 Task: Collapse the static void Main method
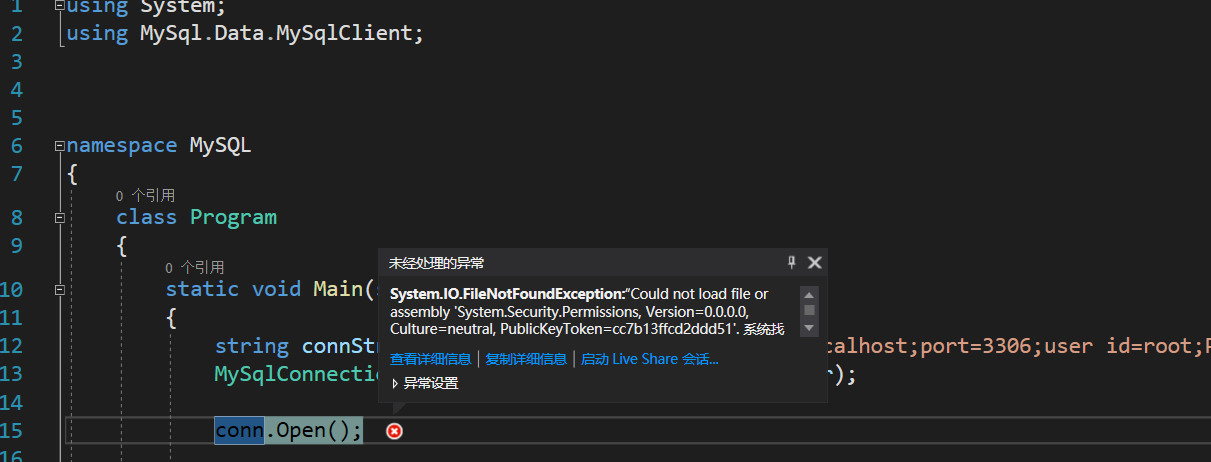tap(60, 290)
